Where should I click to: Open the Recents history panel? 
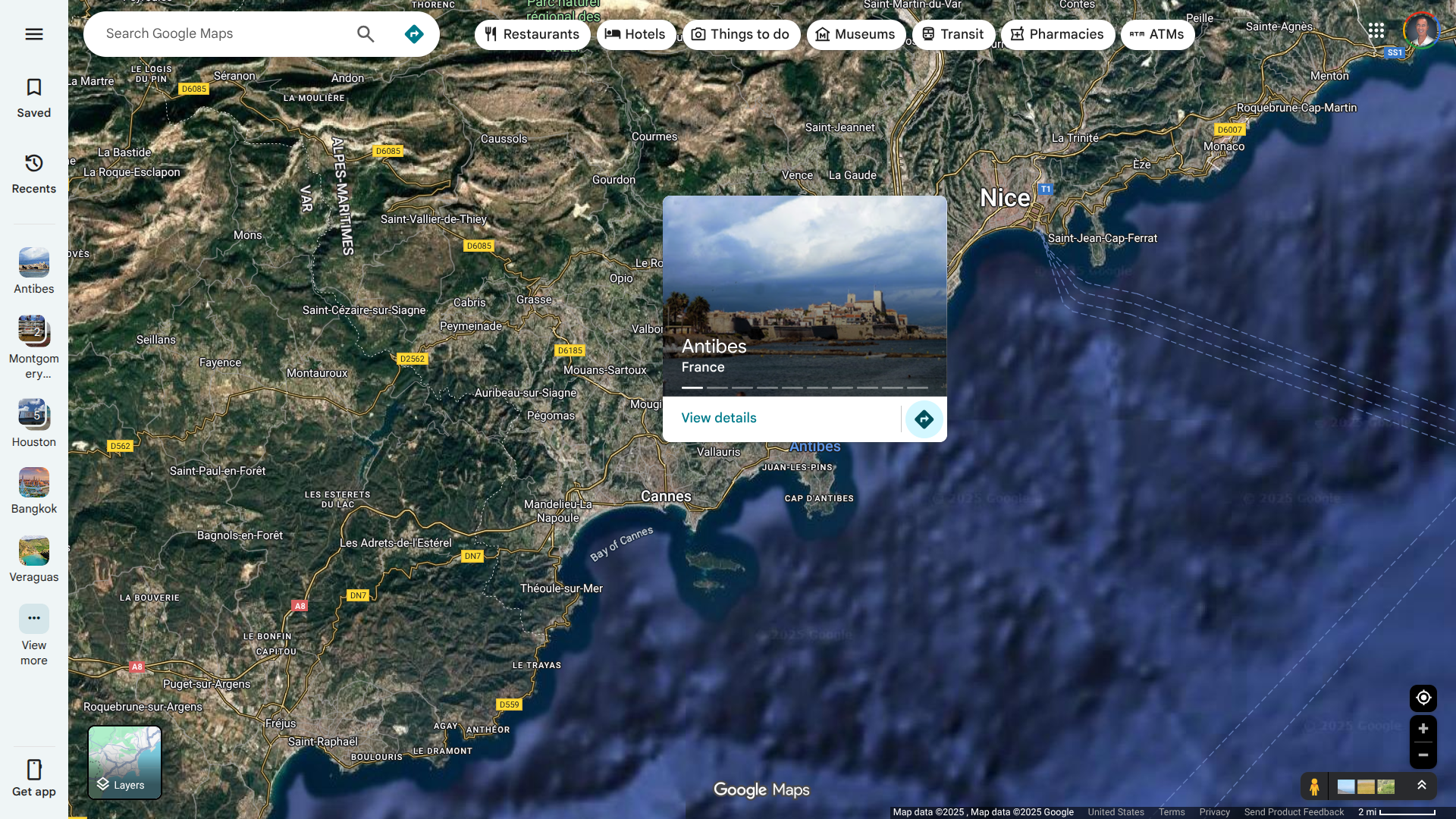tap(34, 174)
